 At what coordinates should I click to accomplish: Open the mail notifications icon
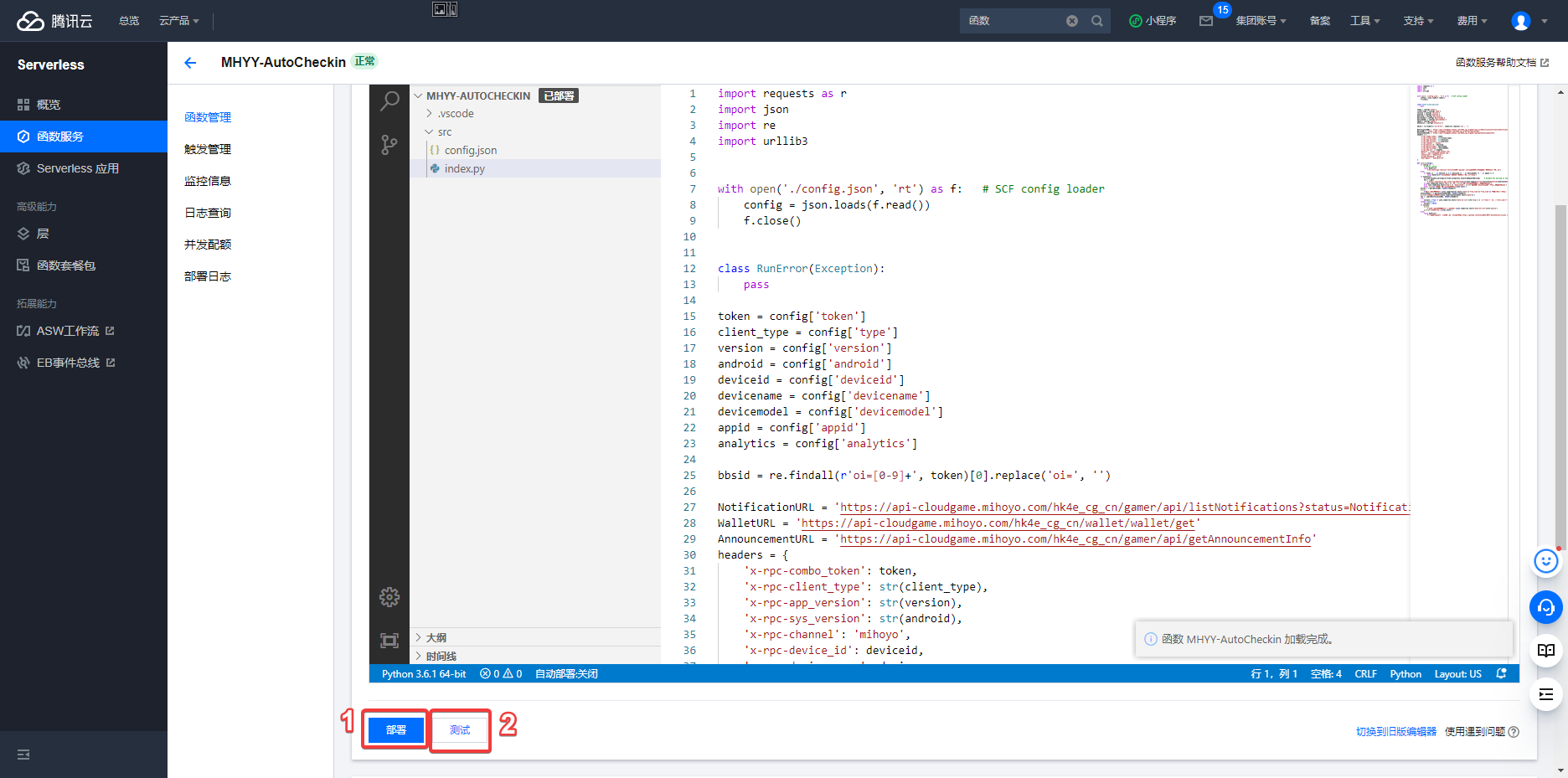[x=1206, y=21]
